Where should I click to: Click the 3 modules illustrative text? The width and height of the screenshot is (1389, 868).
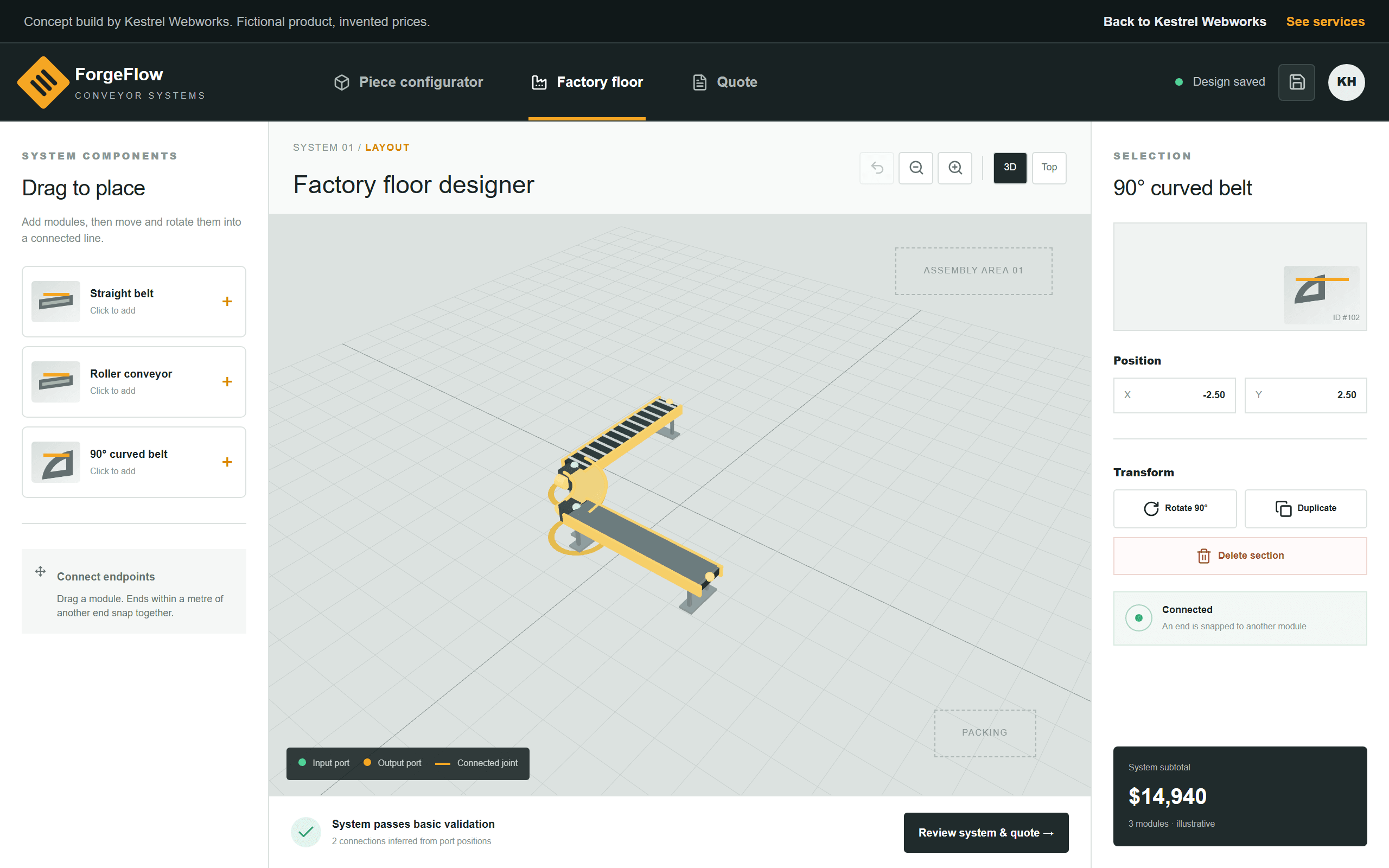1171,824
